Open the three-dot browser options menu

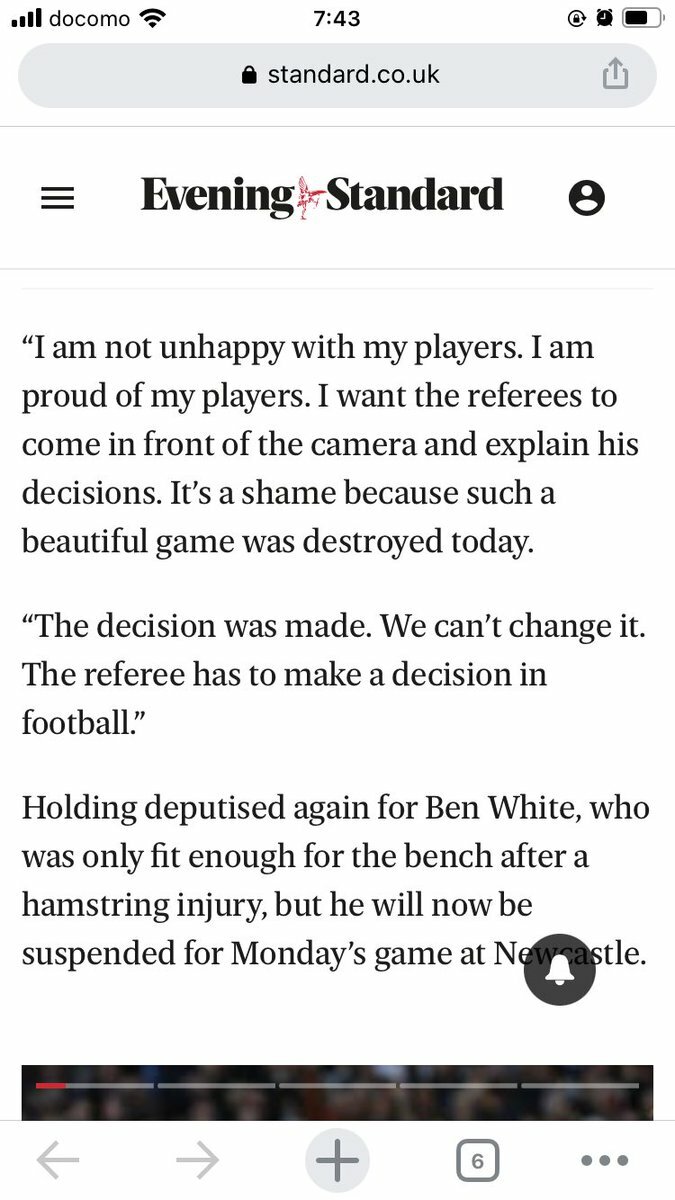point(605,1161)
